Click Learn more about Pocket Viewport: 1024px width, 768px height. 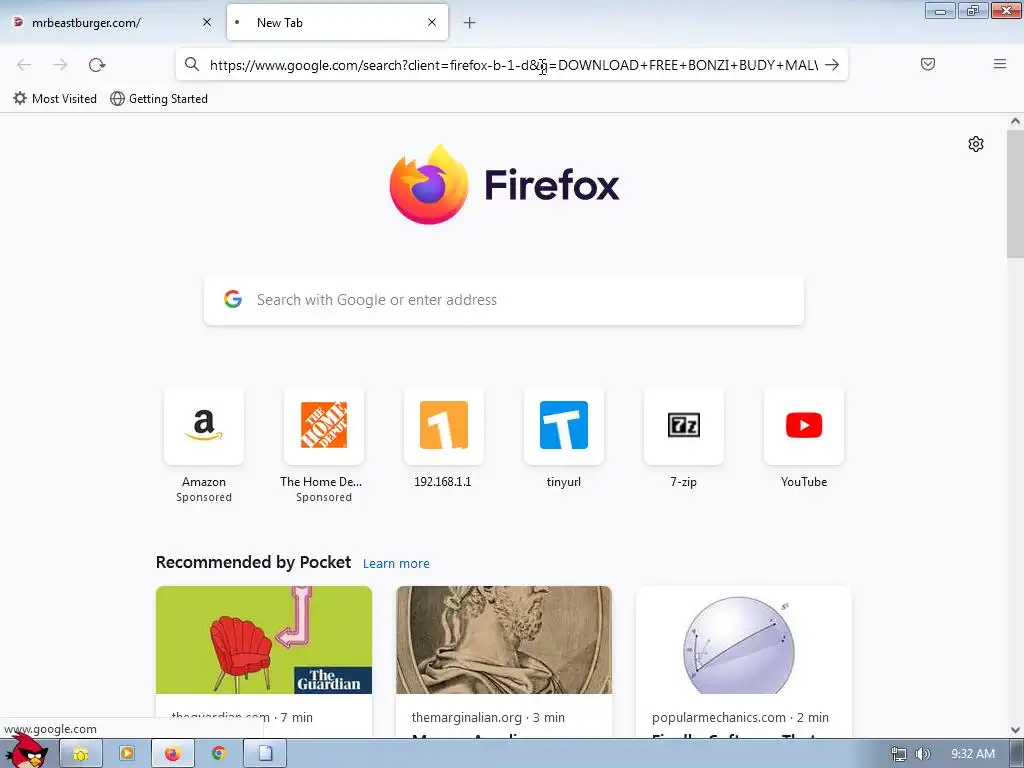(x=396, y=564)
